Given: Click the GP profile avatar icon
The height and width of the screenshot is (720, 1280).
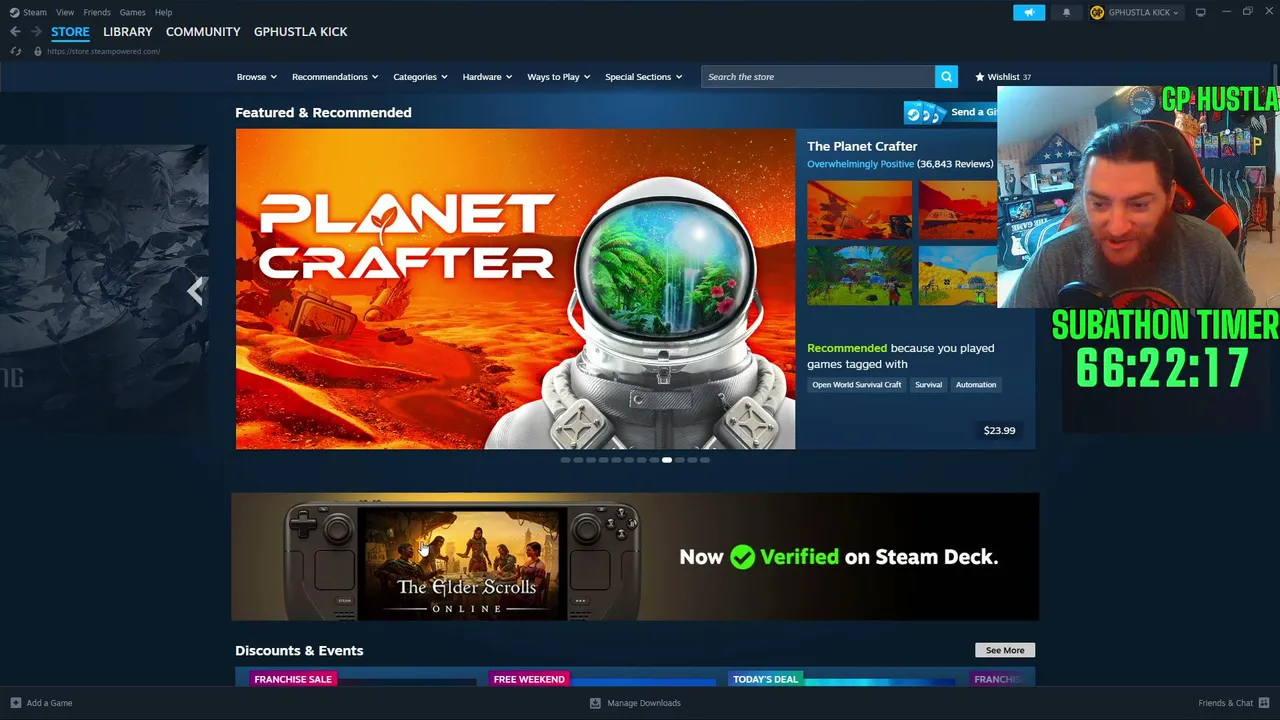Looking at the screenshot, I should [1097, 12].
